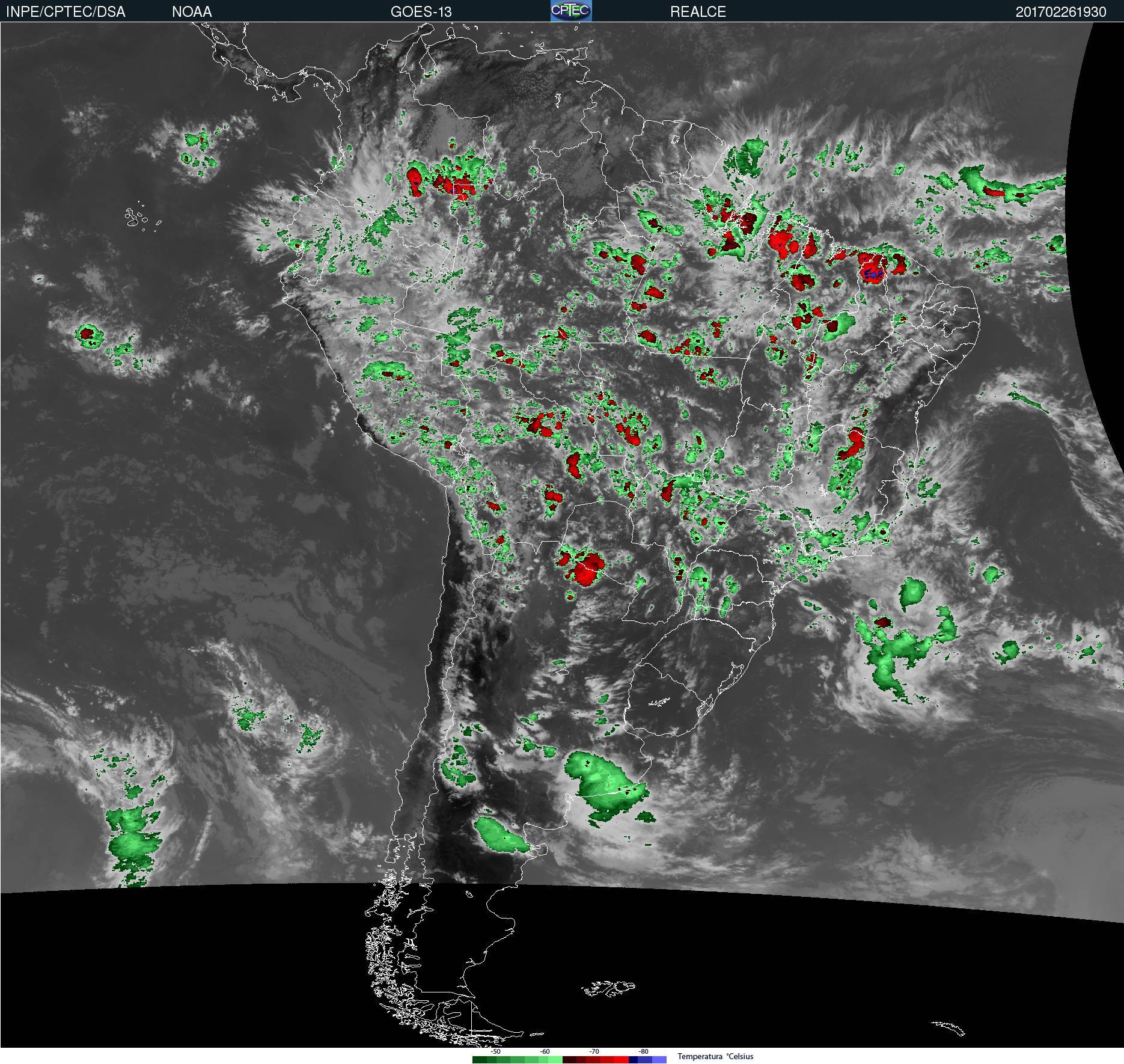Image resolution: width=1124 pixels, height=1064 pixels.
Task: Pick the lightest green legend swatch
Action: click(x=555, y=1059)
